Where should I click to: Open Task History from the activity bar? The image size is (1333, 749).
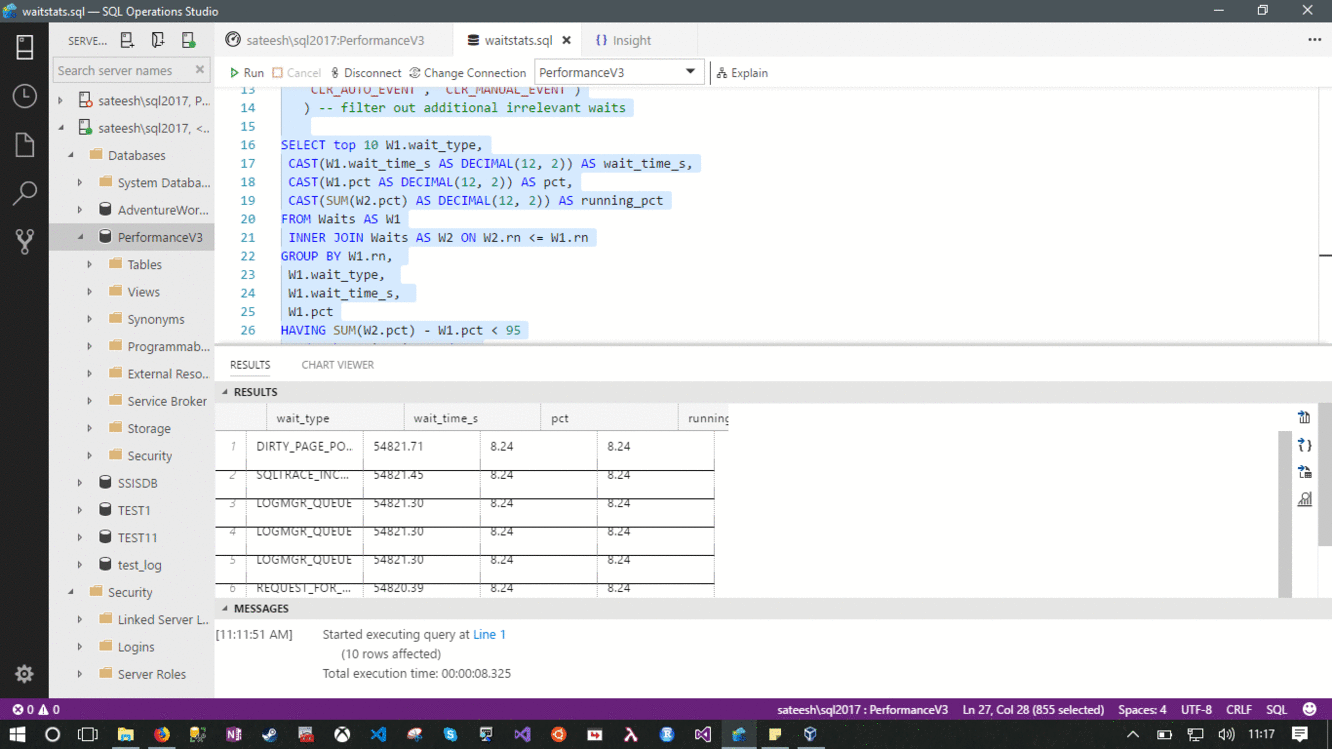(x=24, y=96)
